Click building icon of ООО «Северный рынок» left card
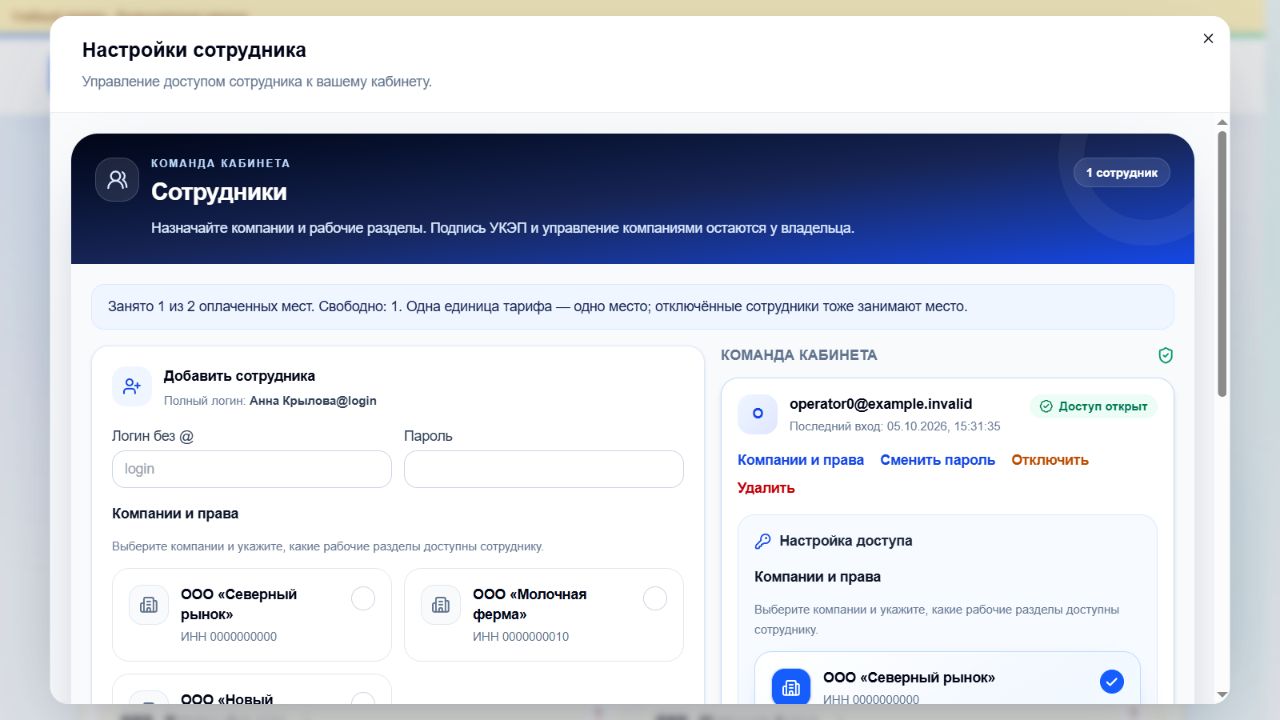The width and height of the screenshot is (1280, 720). click(x=149, y=605)
